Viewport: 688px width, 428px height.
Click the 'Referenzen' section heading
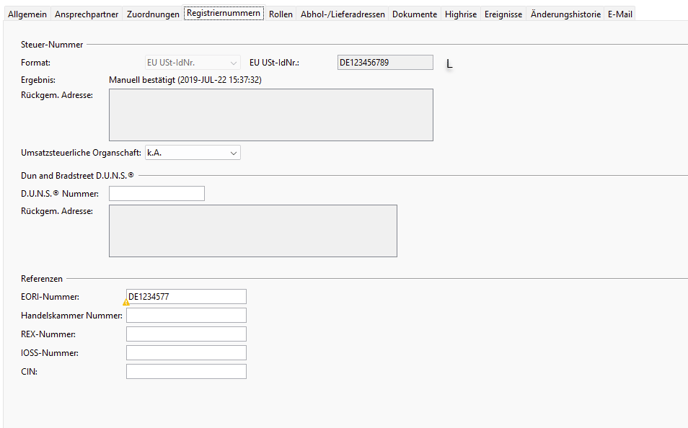click(42, 279)
